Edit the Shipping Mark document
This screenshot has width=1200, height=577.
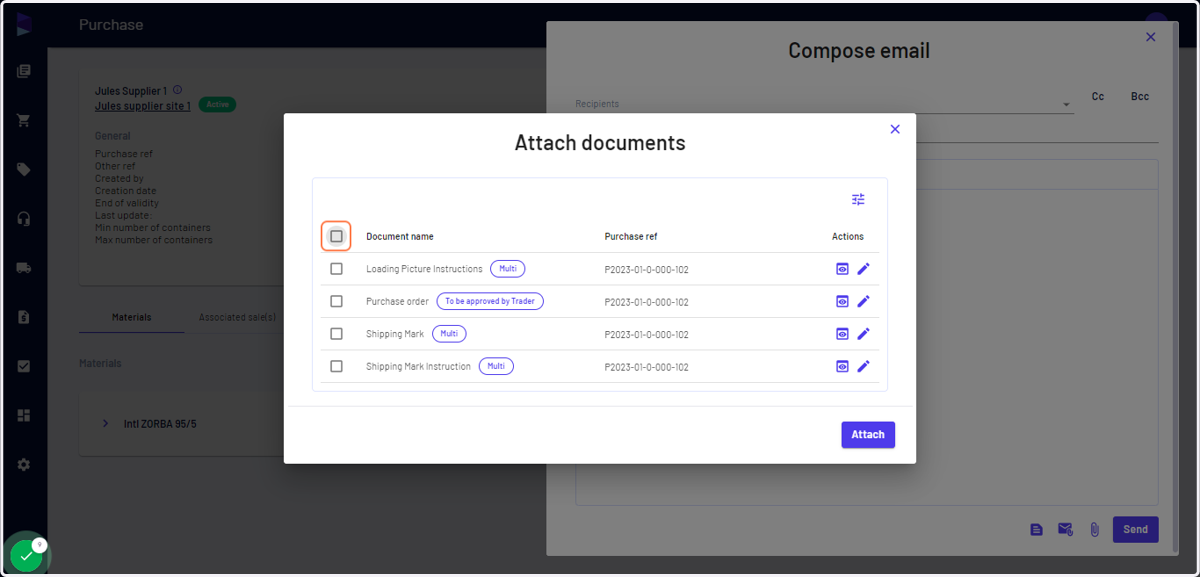(864, 334)
